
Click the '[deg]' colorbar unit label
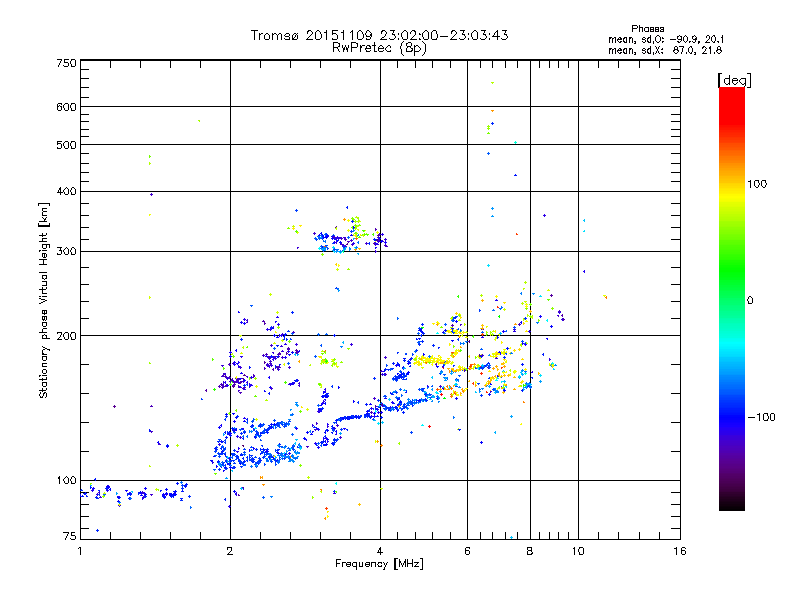click(734, 81)
